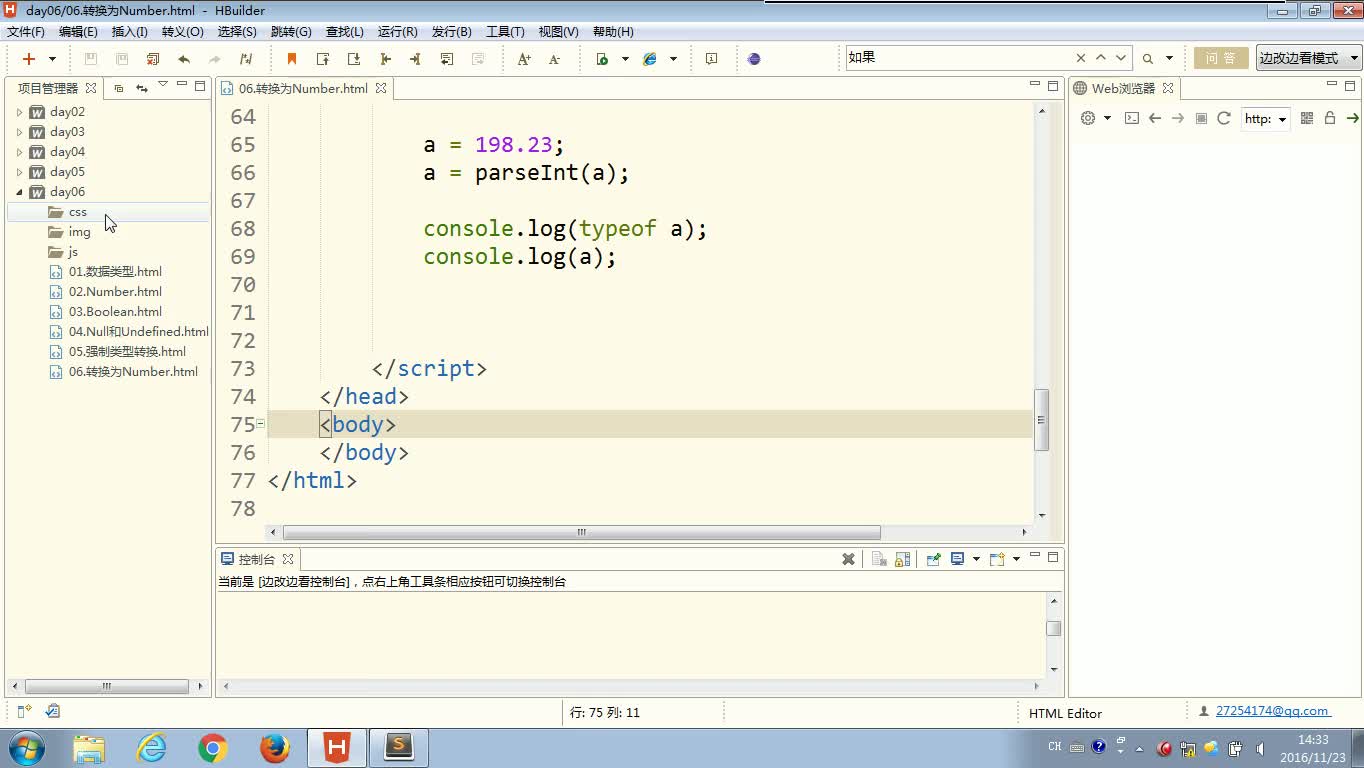Viewport: 1364px width, 768px height.
Task: Click the find previous up-arrow in search box
Action: click(1101, 58)
